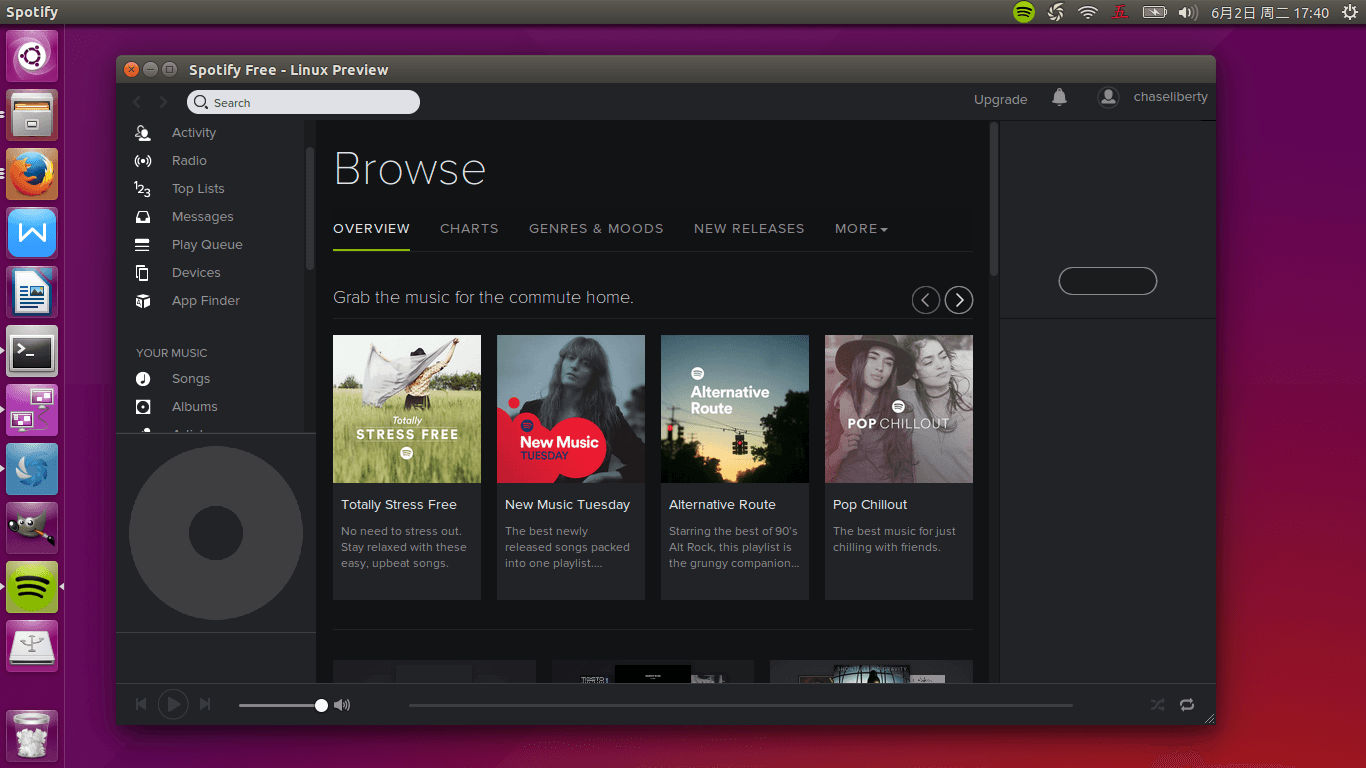Toggle repeat mode
The width and height of the screenshot is (1366, 768).
[x=1187, y=705]
